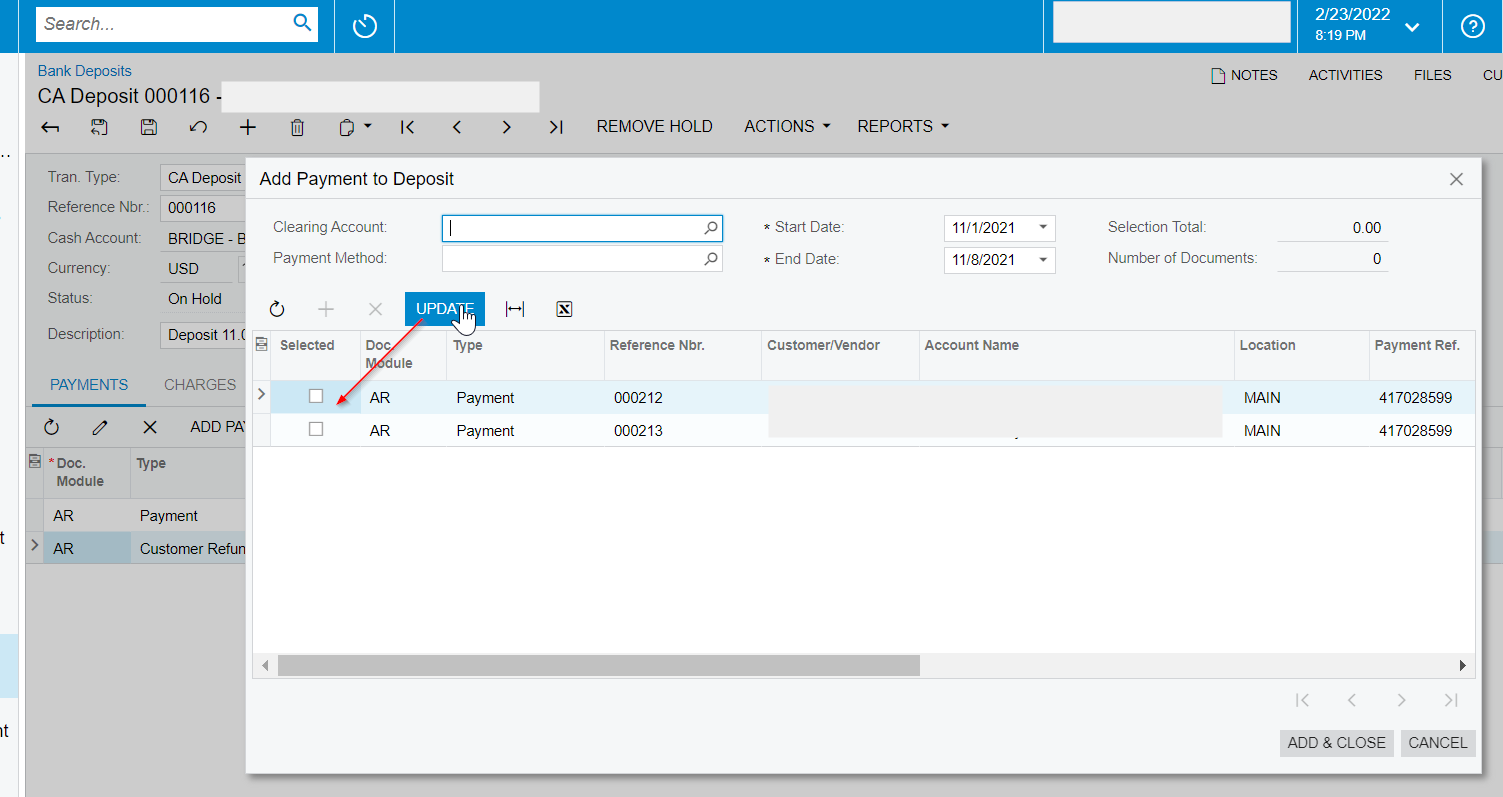The width and height of the screenshot is (1503, 797).
Task: Click the fit-to-screen columns icon in dialog
Action: pos(515,310)
